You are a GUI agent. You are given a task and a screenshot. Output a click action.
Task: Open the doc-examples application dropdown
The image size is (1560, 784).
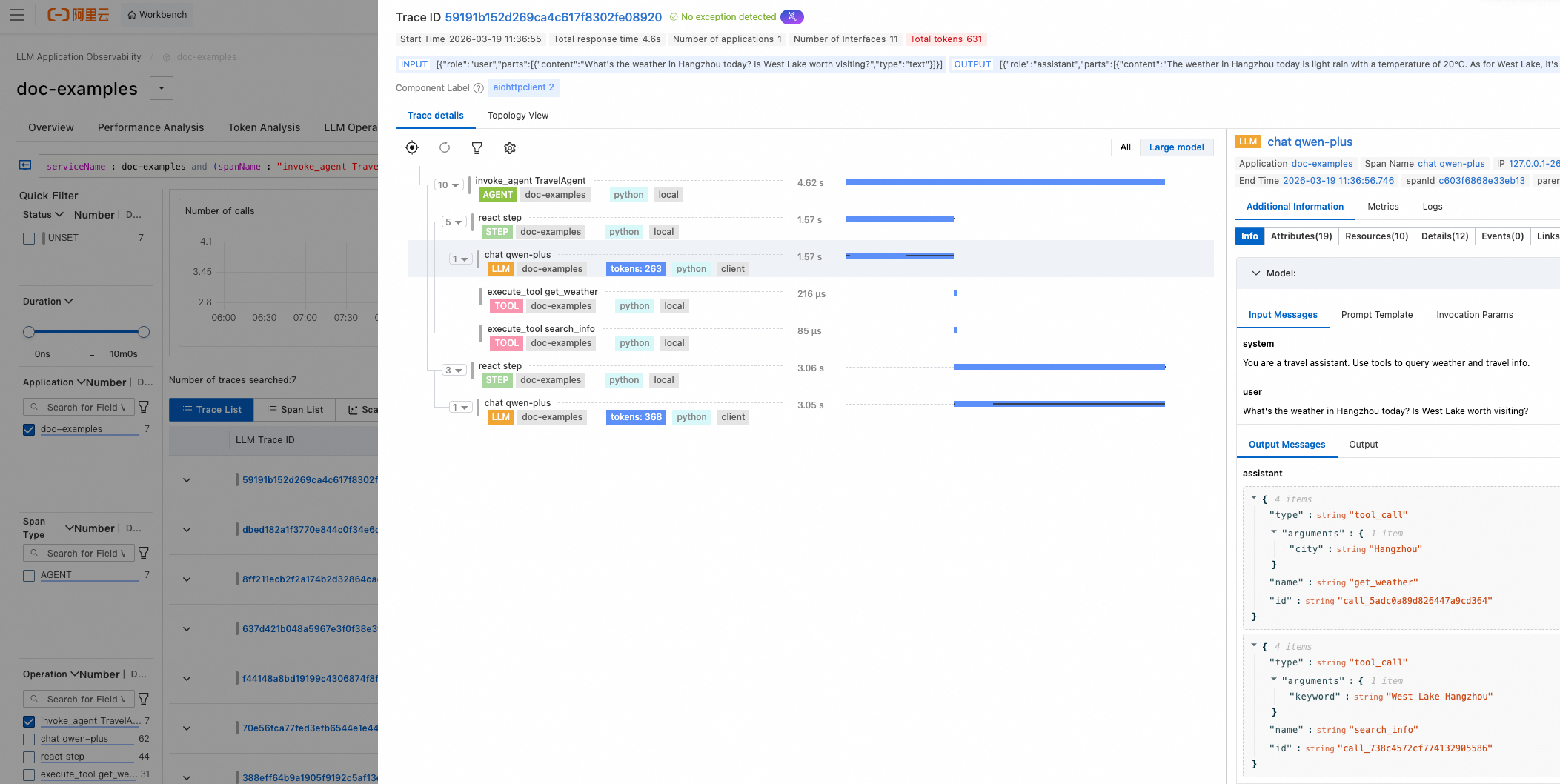(x=162, y=88)
